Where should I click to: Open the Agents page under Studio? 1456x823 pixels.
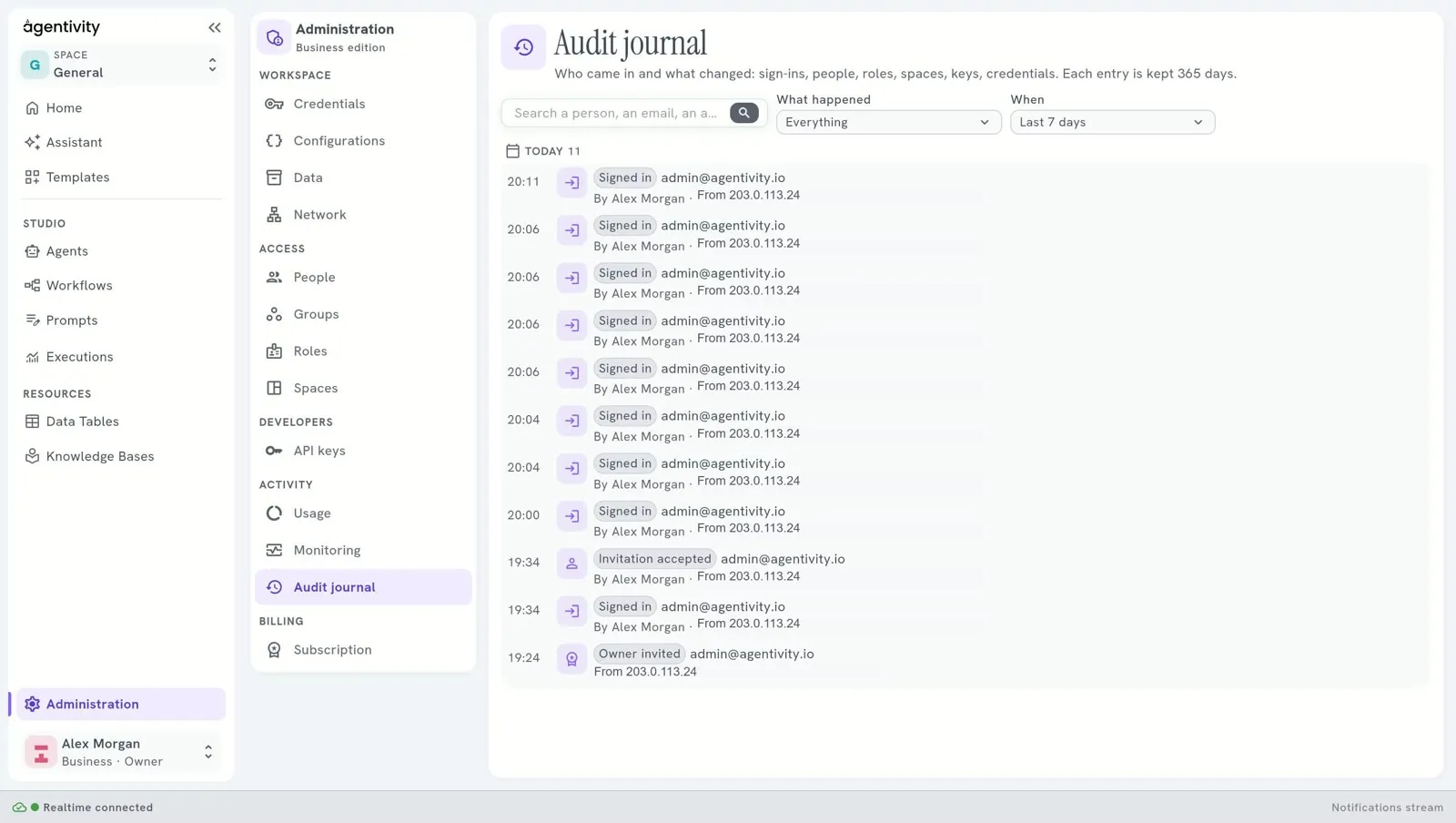point(121,251)
